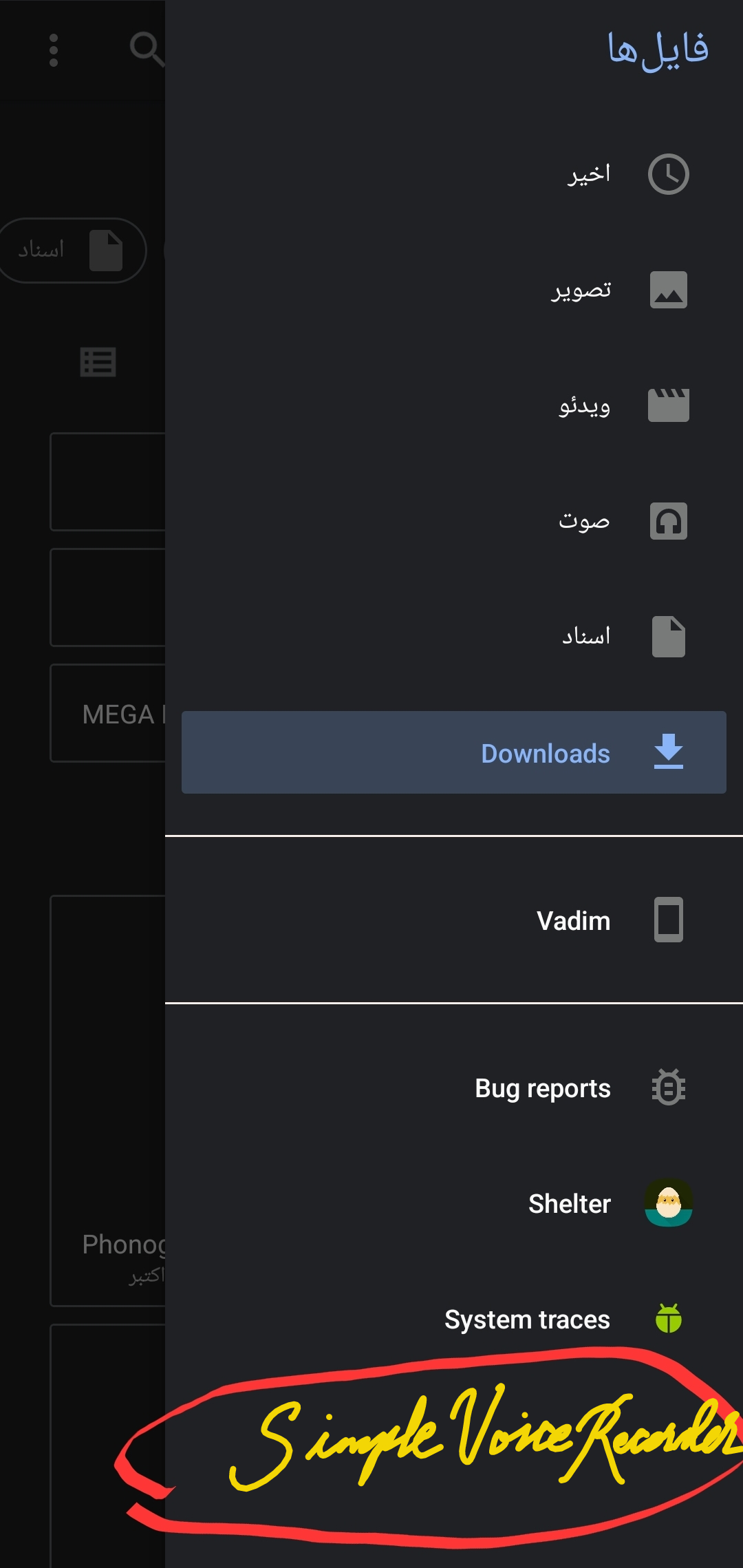The image size is (743, 1568).
Task: Tap the phone icon next to Vadim
Action: [668, 920]
